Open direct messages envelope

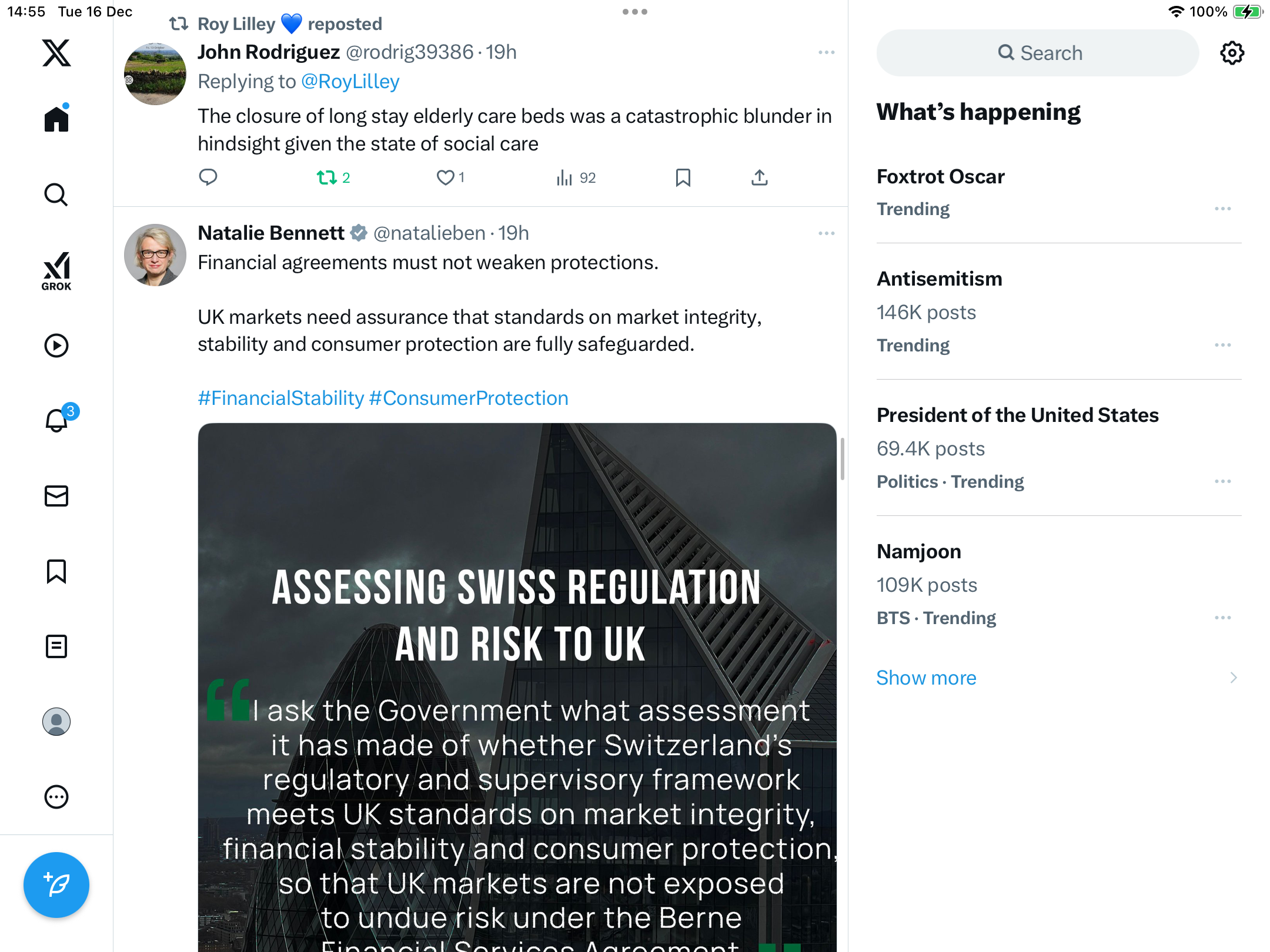(x=56, y=496)
